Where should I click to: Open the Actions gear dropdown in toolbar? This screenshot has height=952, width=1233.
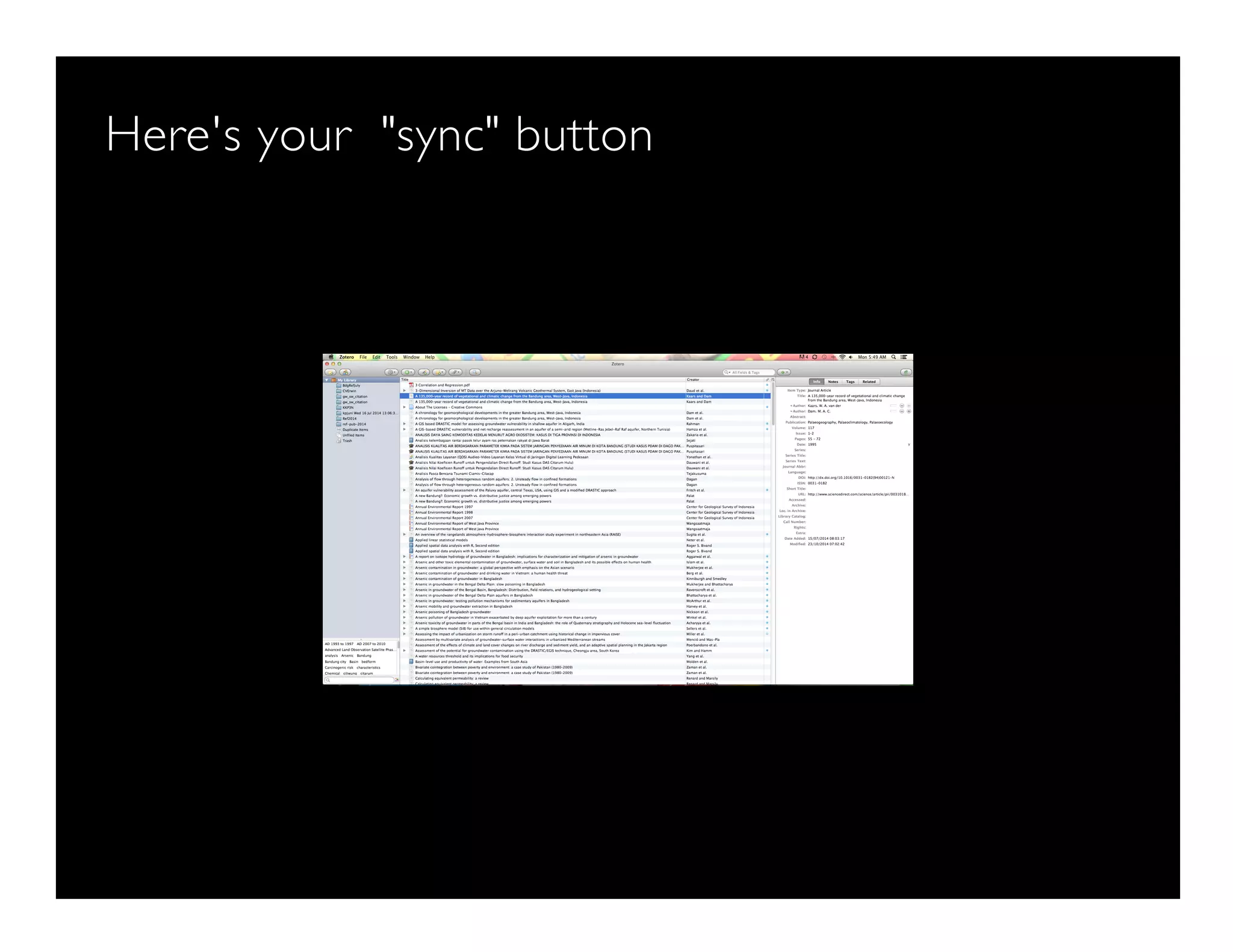click(x=391, y=372)
